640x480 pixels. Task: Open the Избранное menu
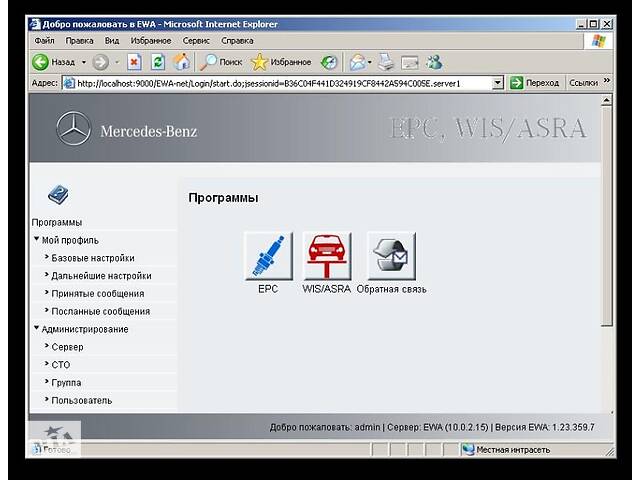click(x=151, y=41)
